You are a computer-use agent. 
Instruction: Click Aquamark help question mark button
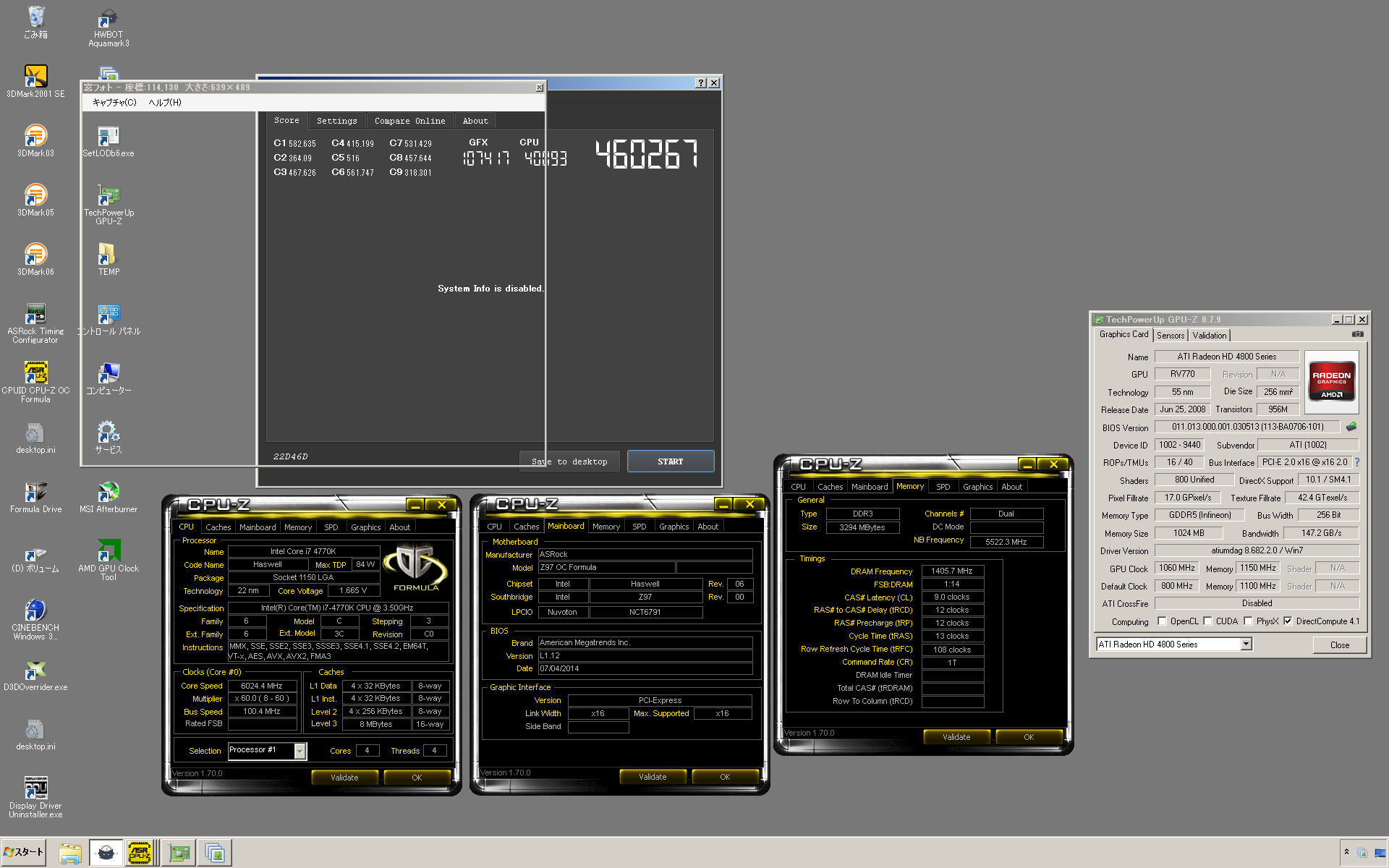(700, 83)
